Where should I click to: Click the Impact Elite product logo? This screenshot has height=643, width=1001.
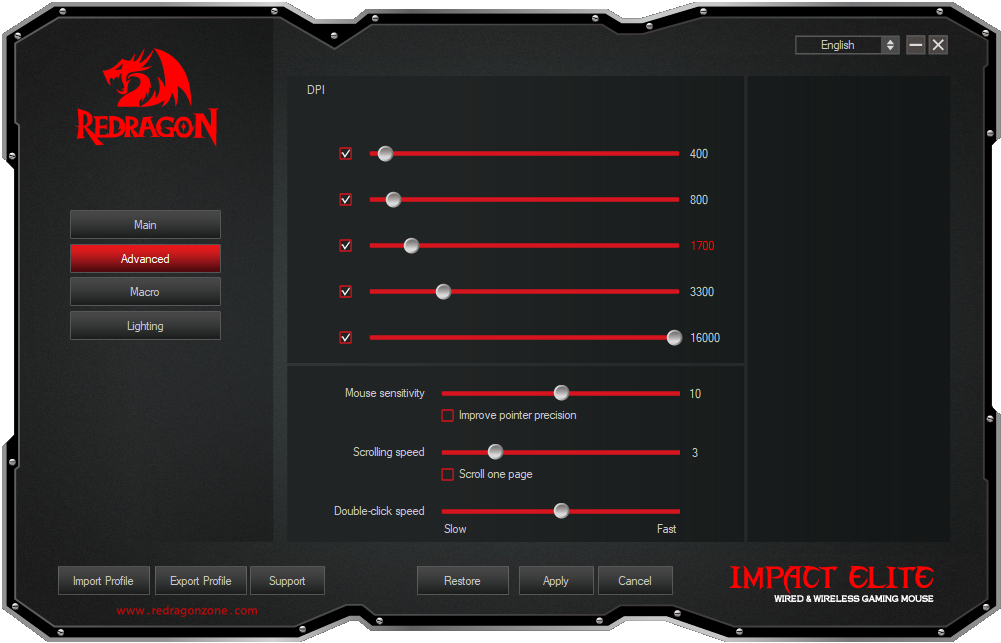[x=832, y=584]
